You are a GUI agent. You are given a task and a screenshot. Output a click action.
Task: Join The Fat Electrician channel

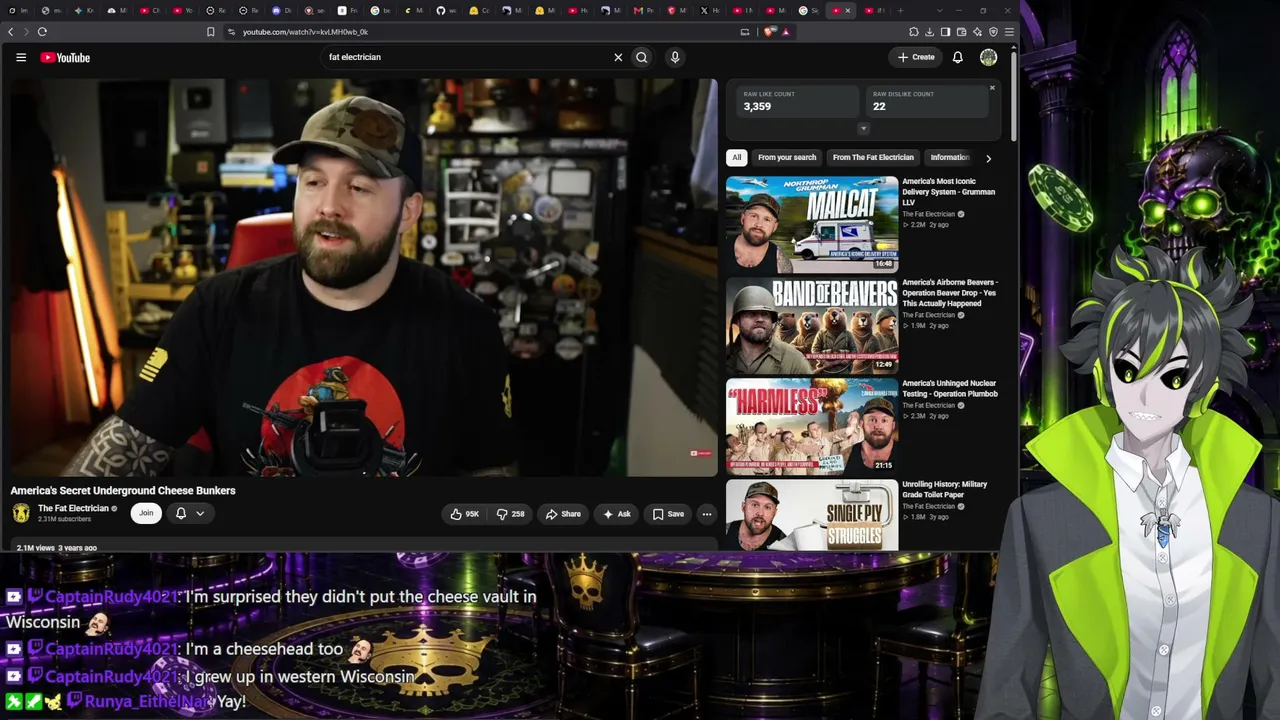[146, 513]
